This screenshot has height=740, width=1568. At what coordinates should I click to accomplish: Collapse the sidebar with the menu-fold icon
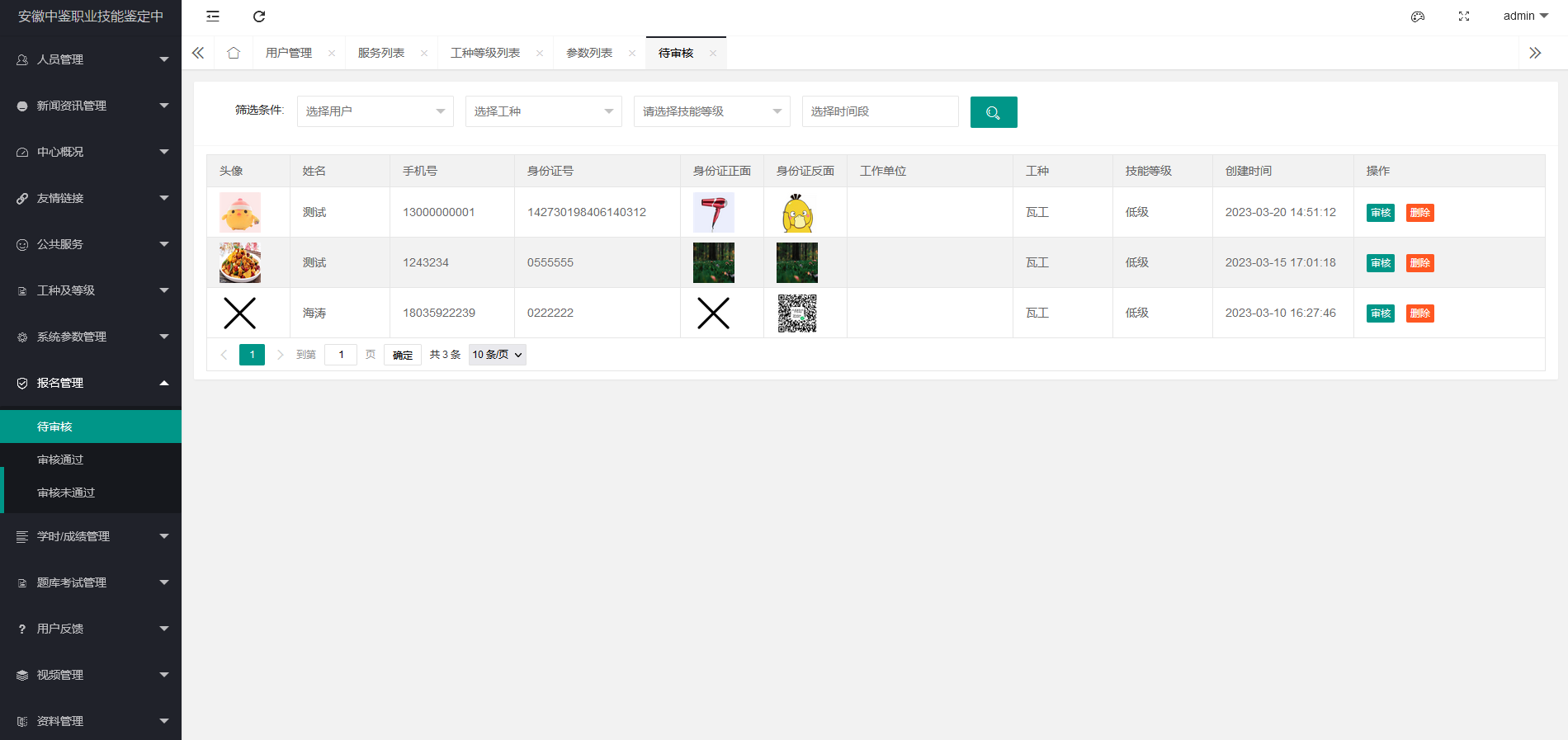coord(213,16)
